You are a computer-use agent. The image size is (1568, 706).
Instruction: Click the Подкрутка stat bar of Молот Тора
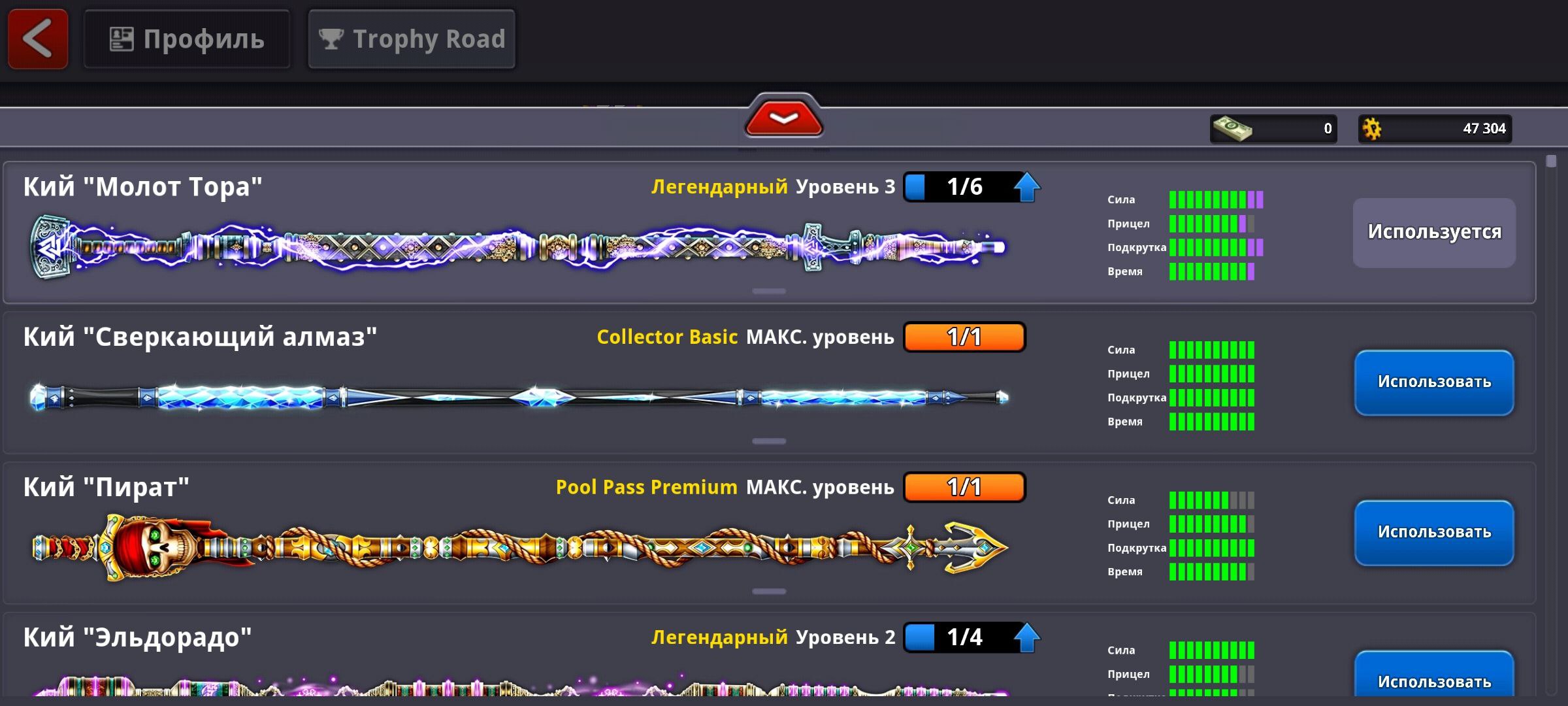[1216, 247]
